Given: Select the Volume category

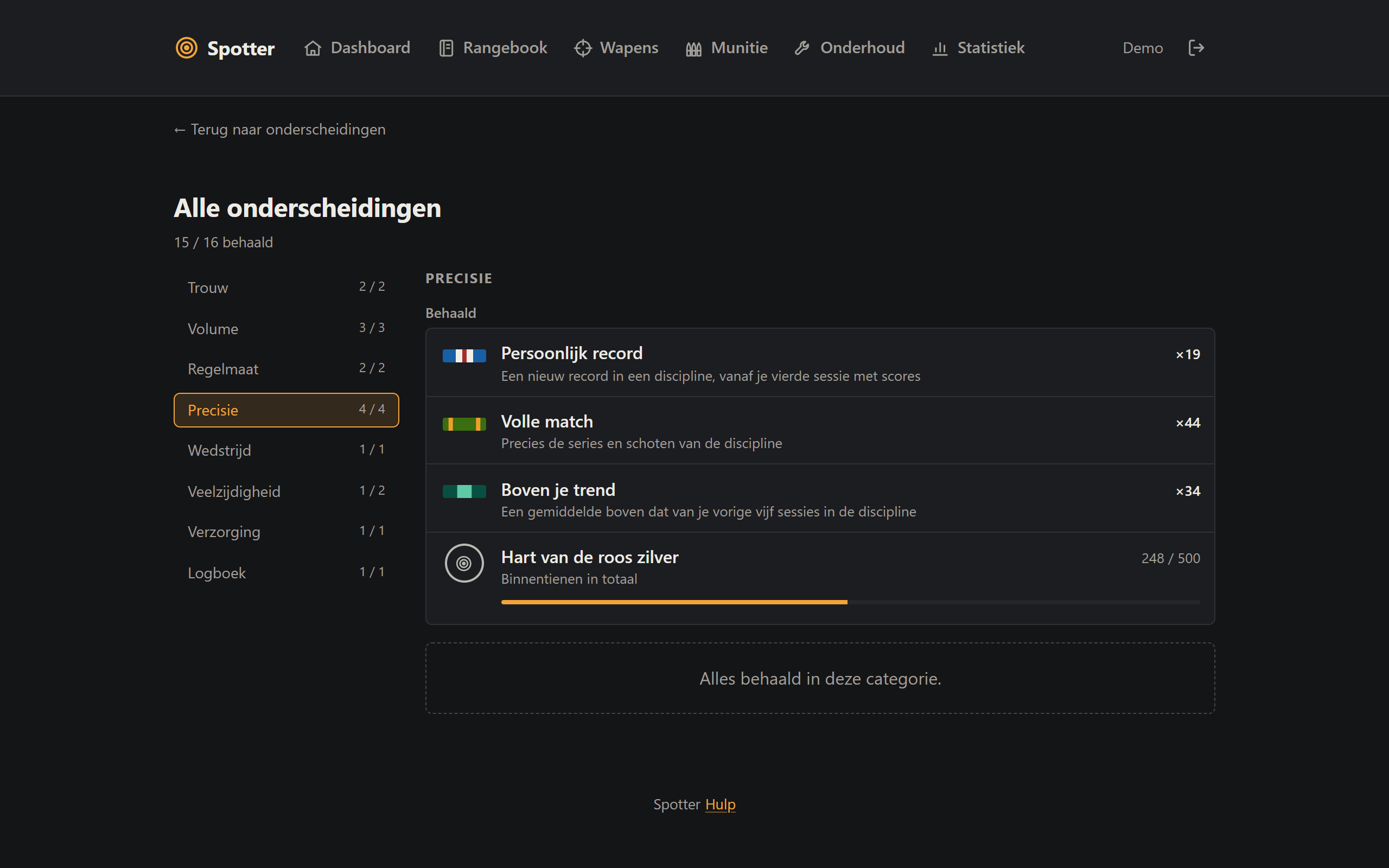Looking at the screenshot, I should [286, 328].
